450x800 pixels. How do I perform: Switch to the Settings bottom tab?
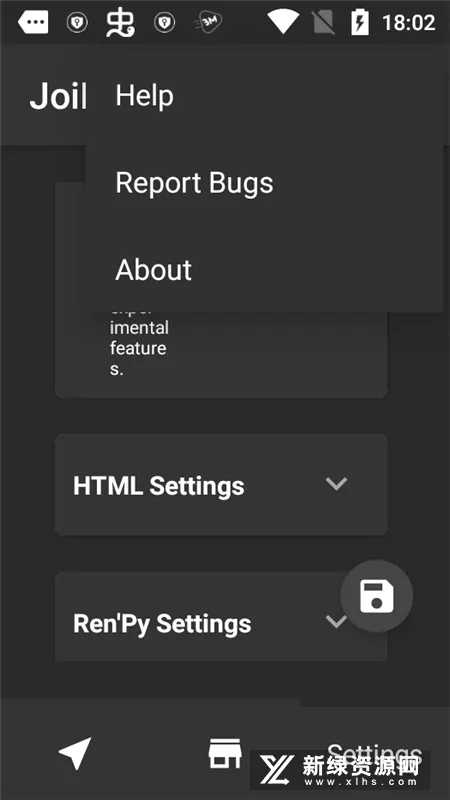click(374, 753)
